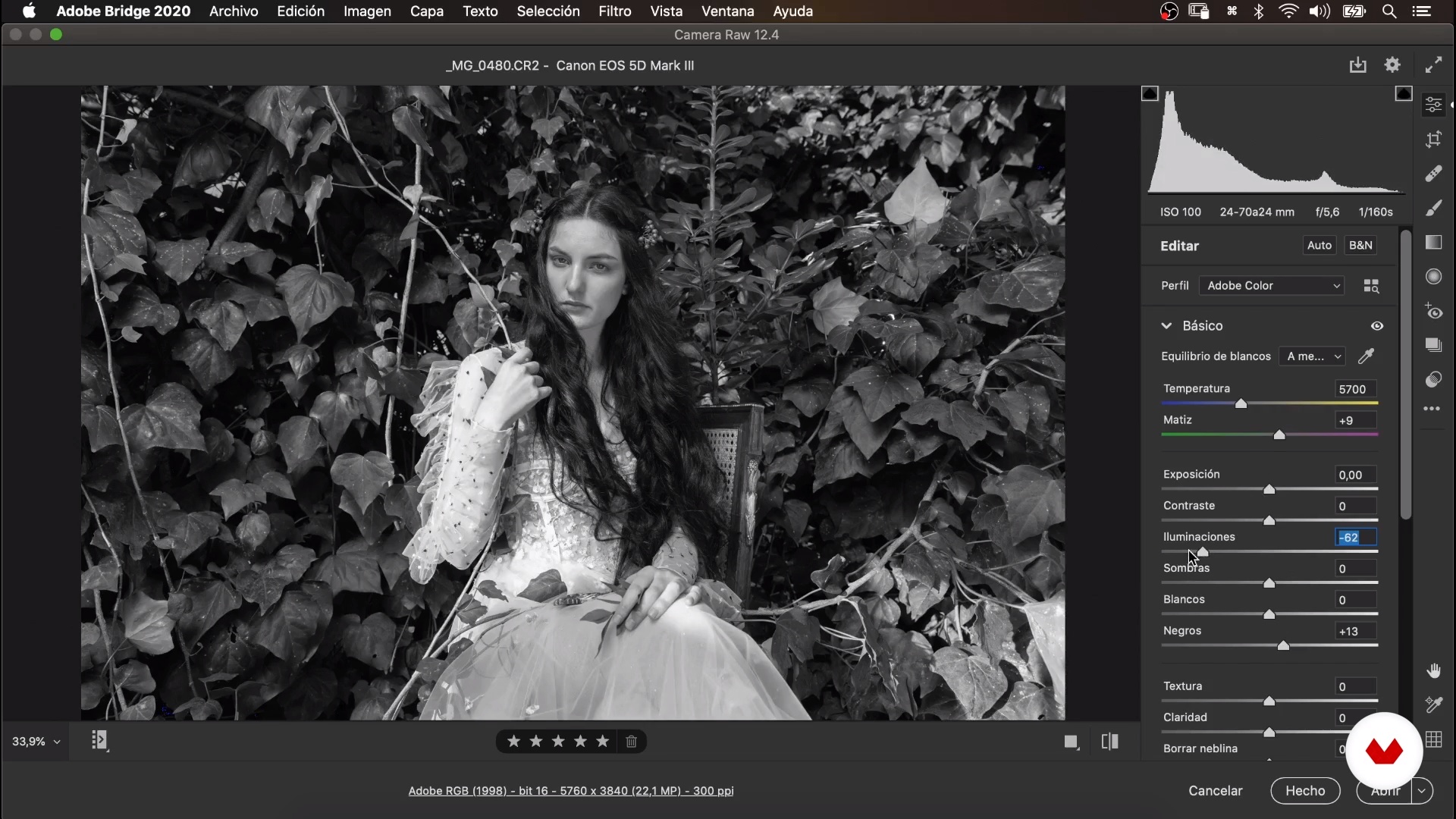
Task: Toggle shadow clipping warning in histogram
Action: [x=1150, y=93]
